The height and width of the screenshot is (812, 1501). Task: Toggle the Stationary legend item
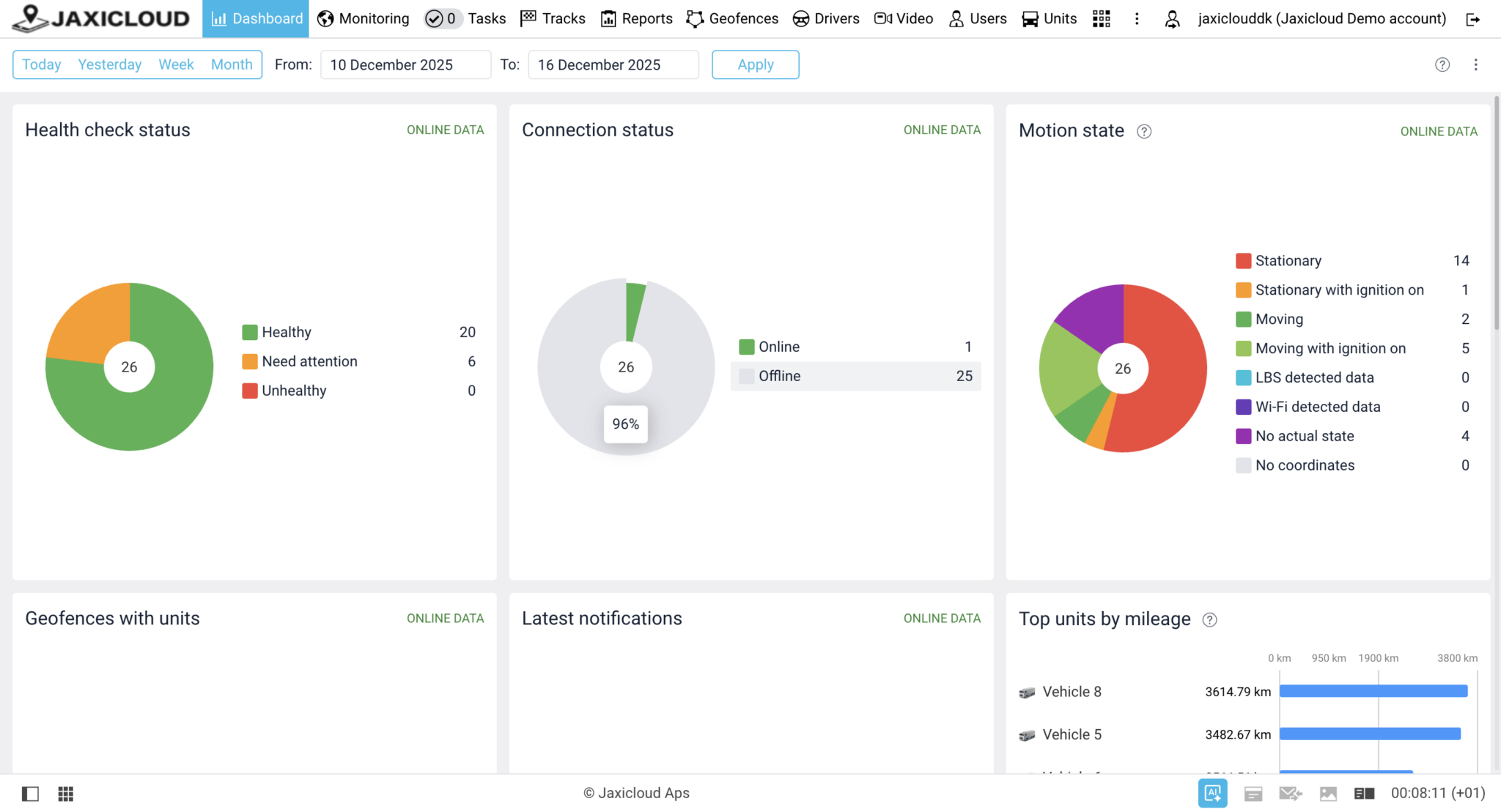1352,261
